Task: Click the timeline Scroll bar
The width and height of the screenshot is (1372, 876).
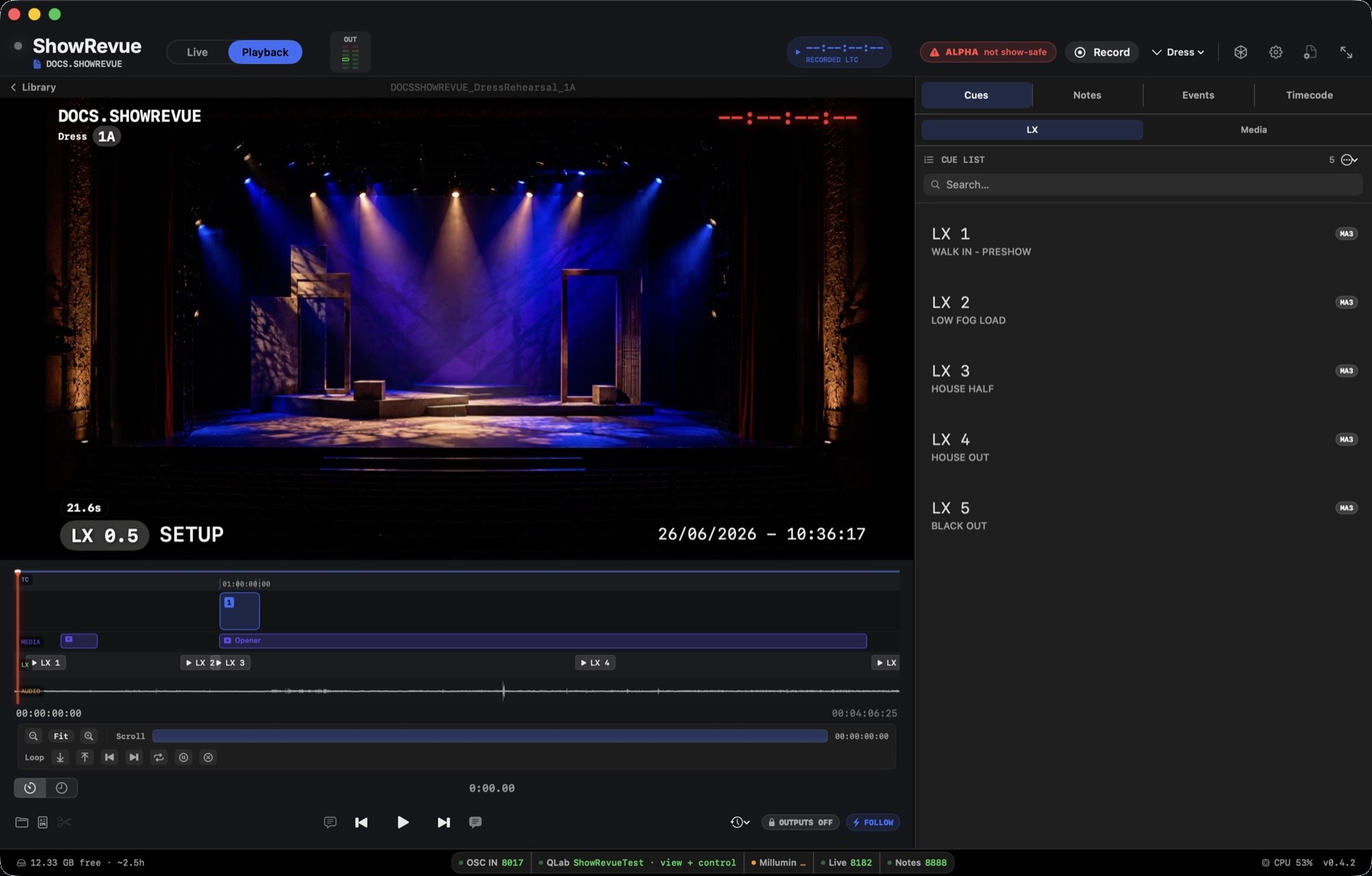Action: click(489, 736)
